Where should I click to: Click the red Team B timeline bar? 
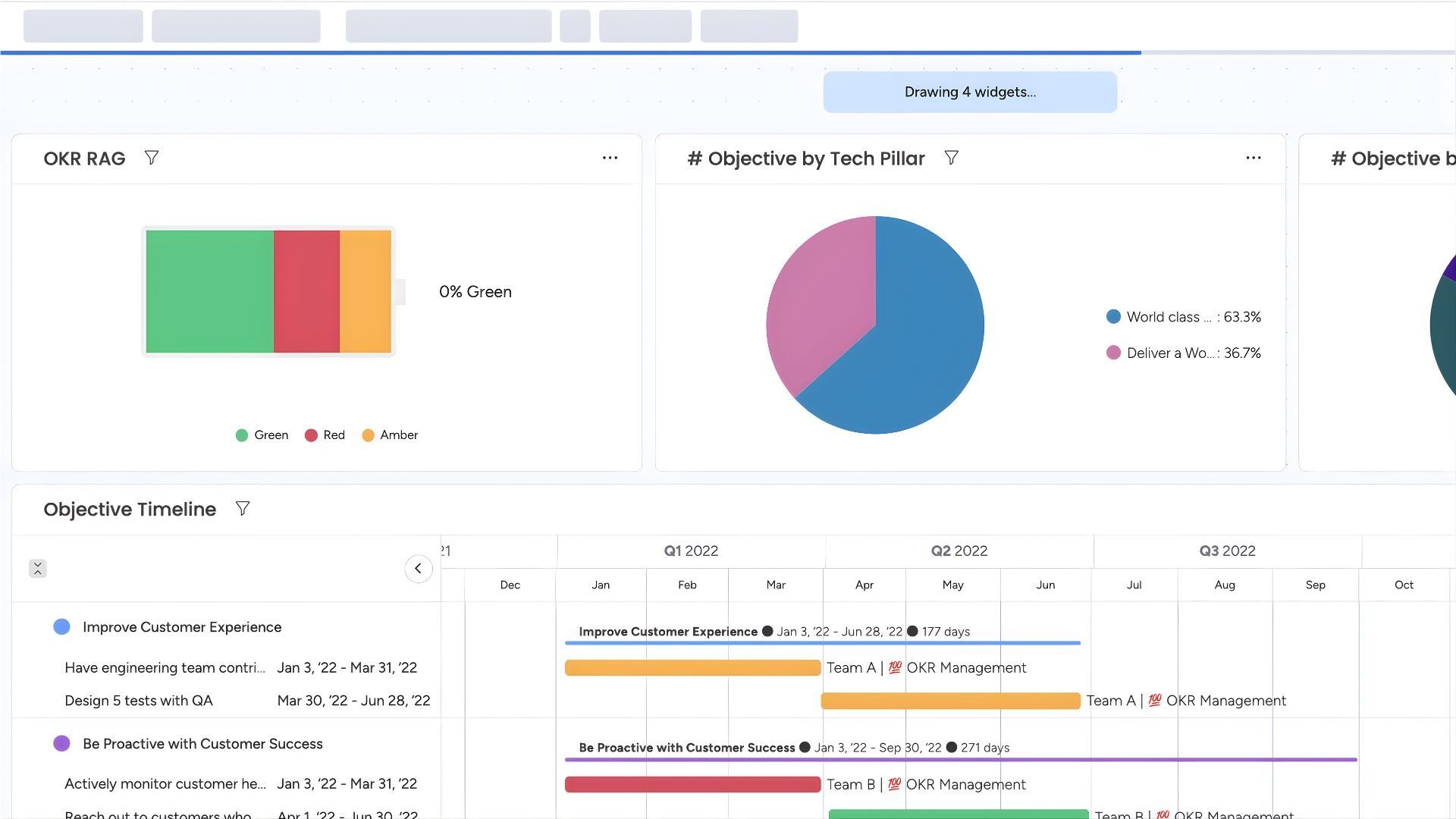pyautogui.click(x=692, y=784)
